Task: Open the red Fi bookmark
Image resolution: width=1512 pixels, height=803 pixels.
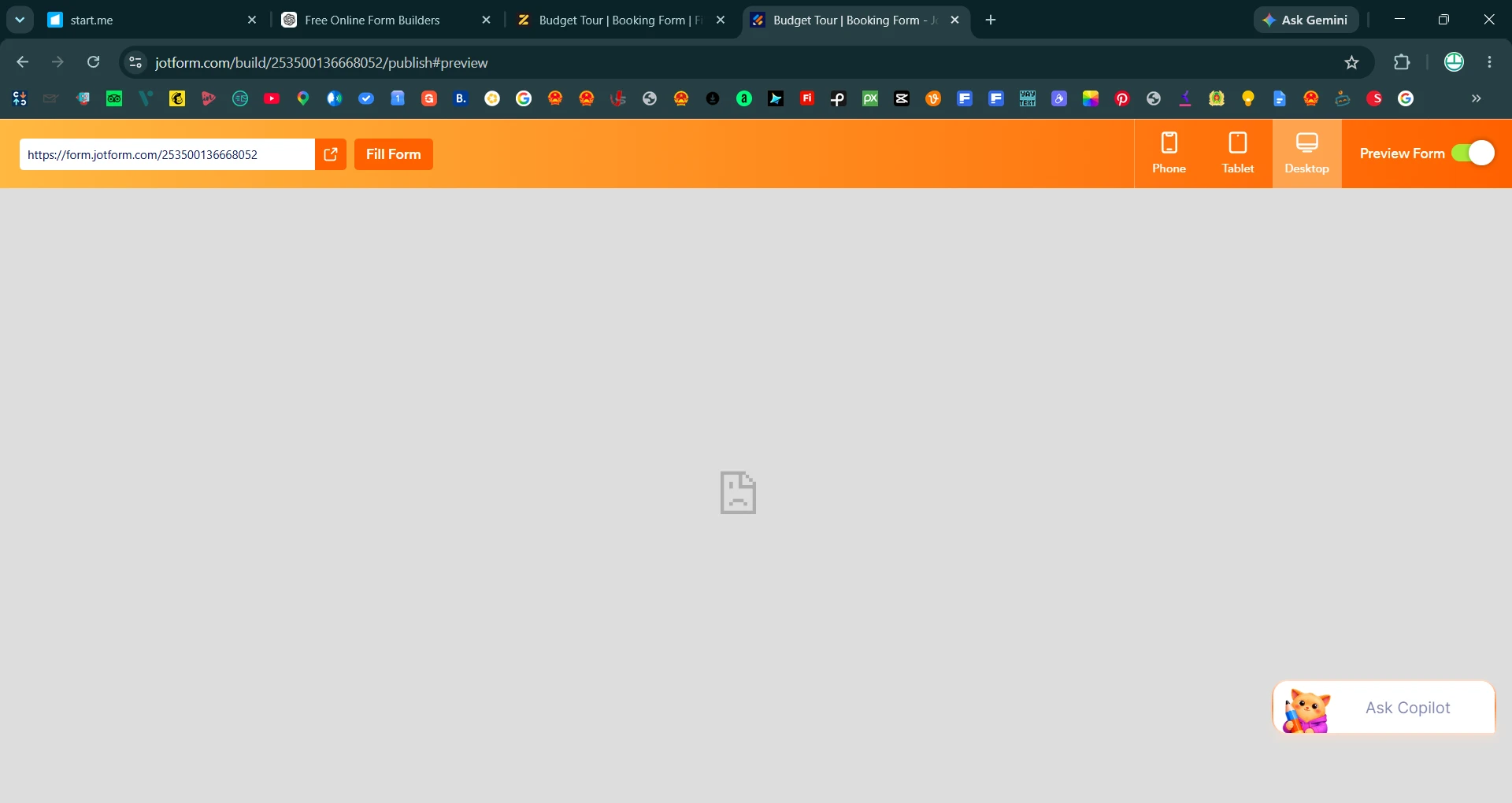Action: pos(807,98)
